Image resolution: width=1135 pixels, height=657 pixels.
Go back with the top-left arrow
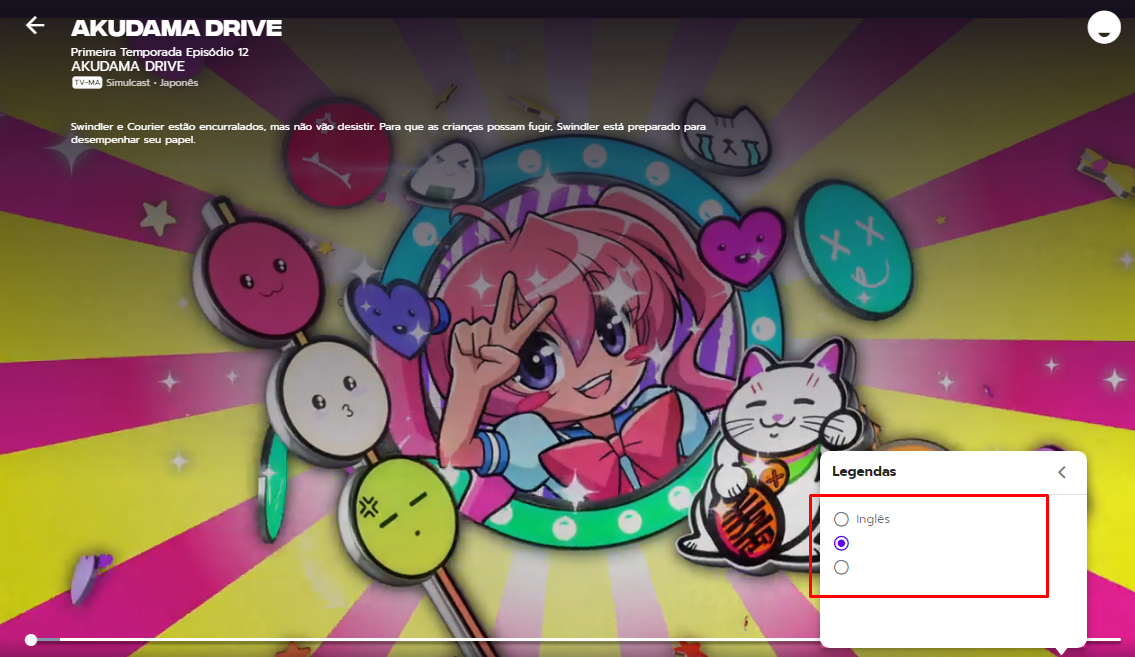[x=35, y=26]
